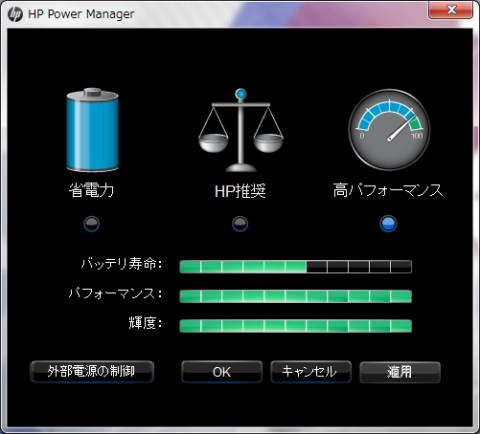Click the 輝度: label
The image size is (480, 434).
coord(145,323)
